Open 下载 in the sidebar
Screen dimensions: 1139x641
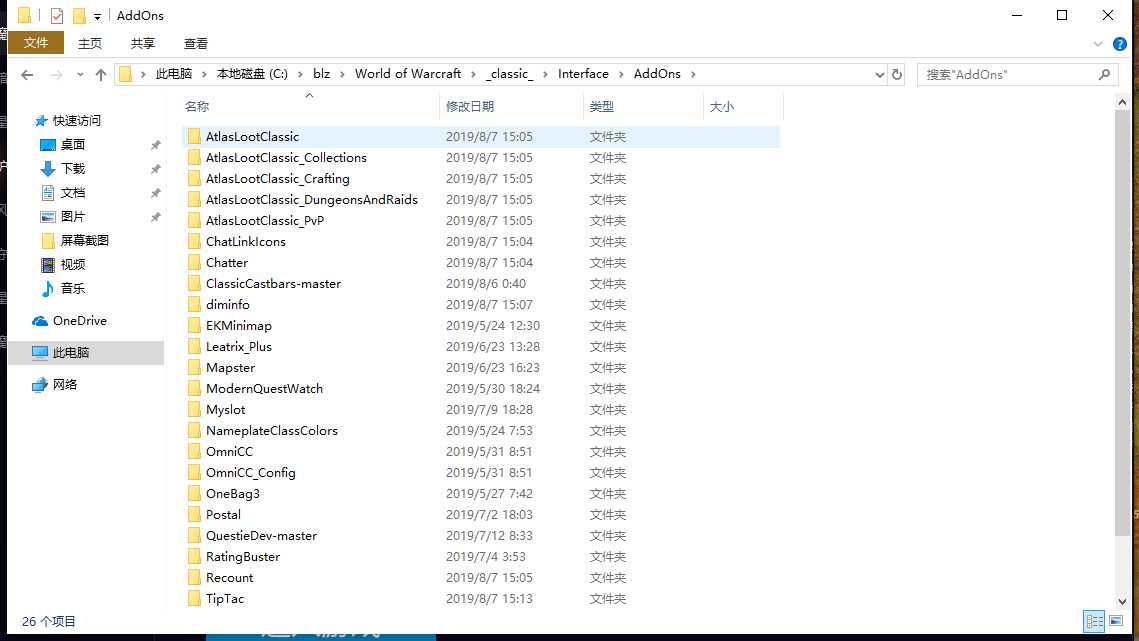73,169
